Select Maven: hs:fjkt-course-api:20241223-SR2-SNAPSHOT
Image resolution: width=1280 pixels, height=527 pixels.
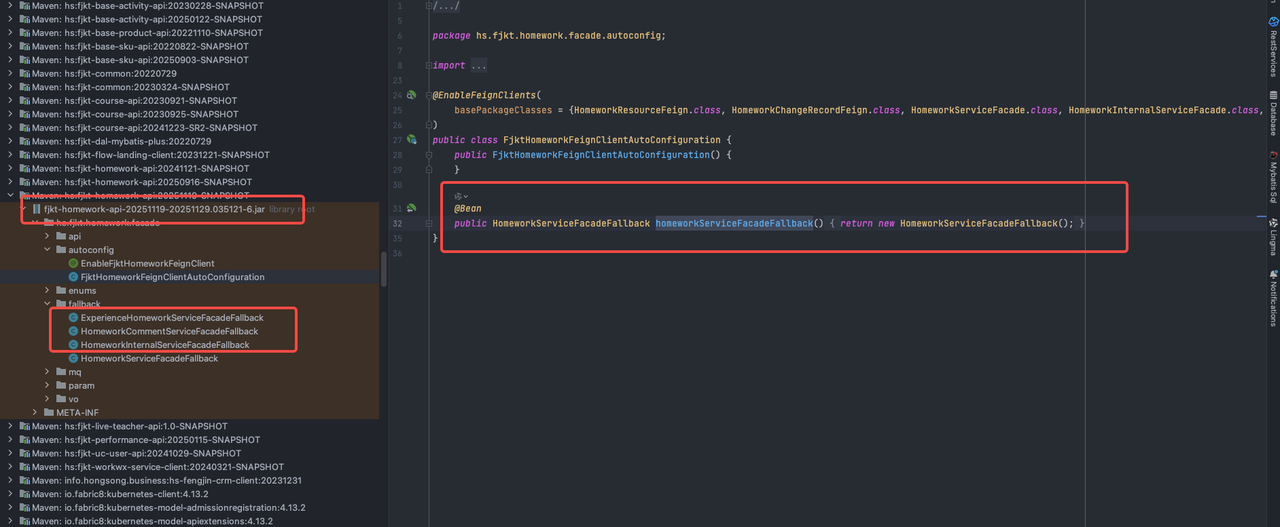(x=144, y=128)
